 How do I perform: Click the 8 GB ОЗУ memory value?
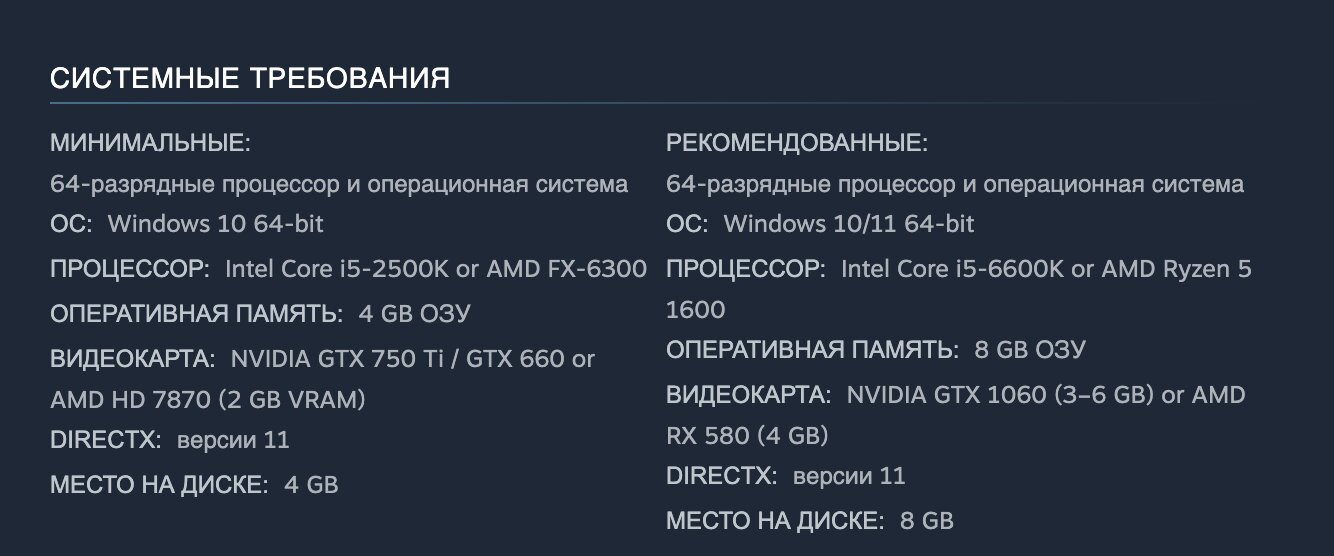1030,350
